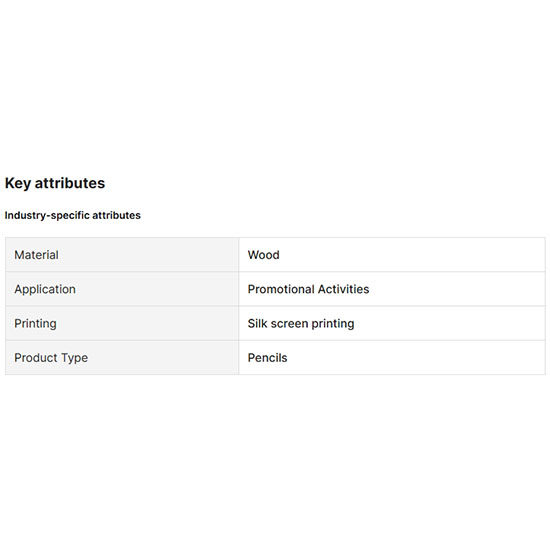Click the lowercase word printing in value column

click(x=333, y=324)
